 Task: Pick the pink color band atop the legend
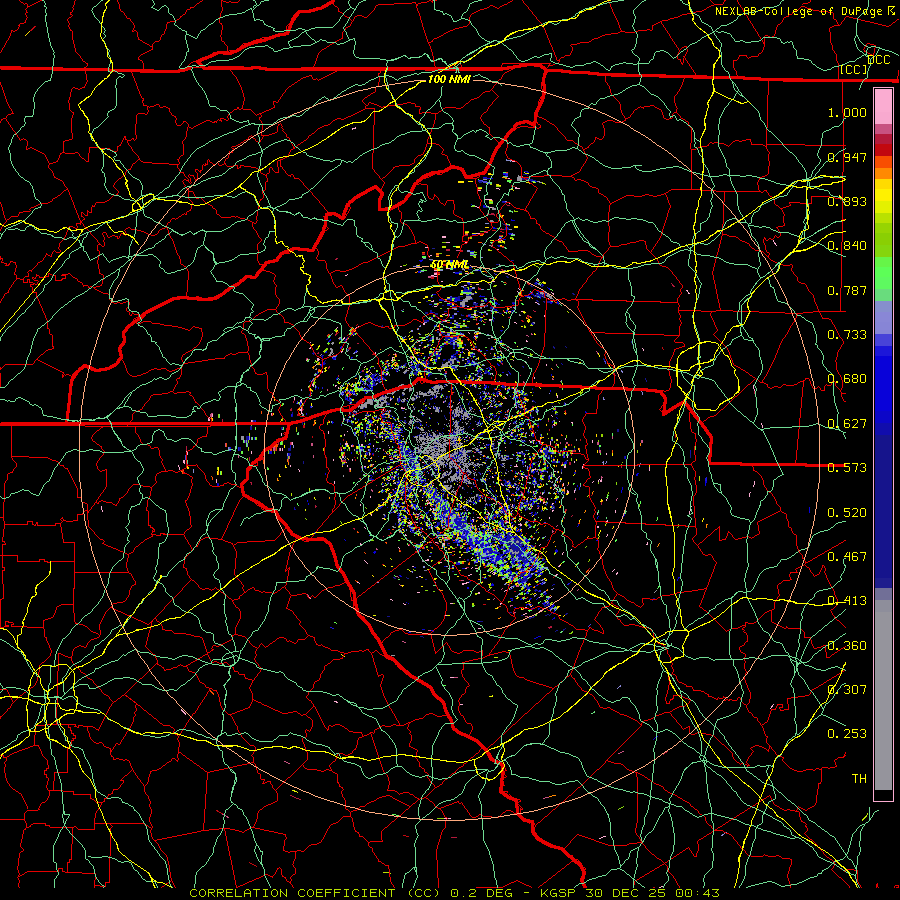pos(883,107)
